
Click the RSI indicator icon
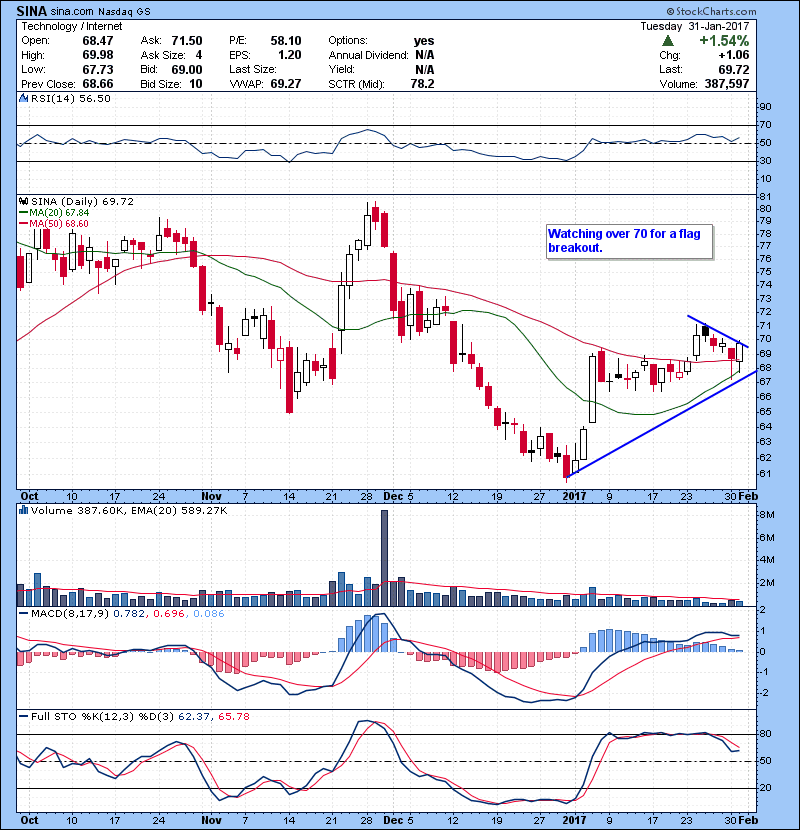tap(23, 98)
